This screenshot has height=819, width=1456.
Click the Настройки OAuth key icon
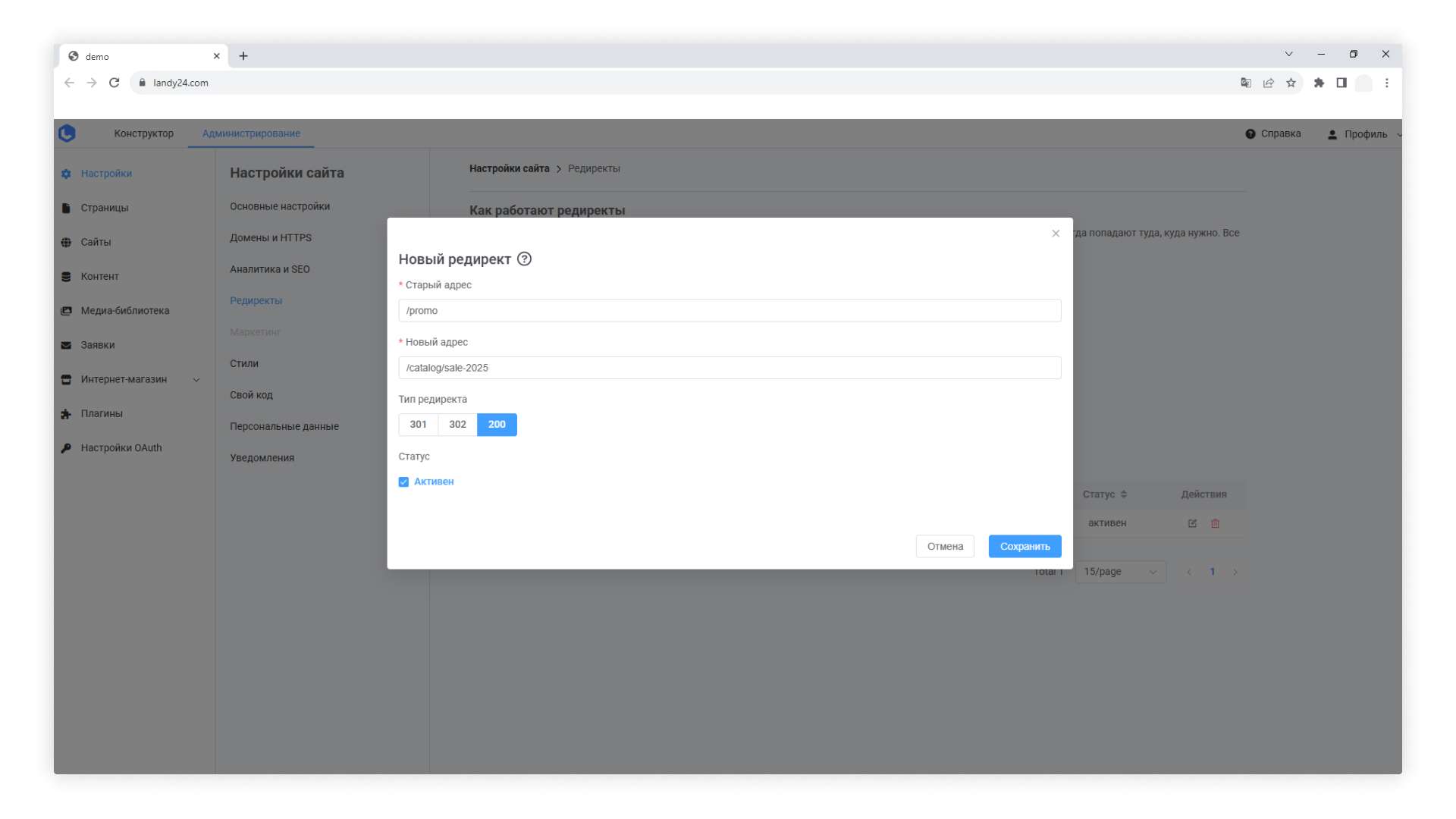point(67,448)
